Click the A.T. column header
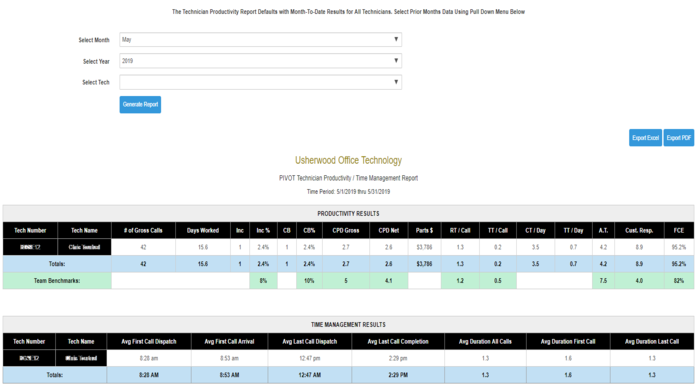The image size is (697, 387). tap(603, 230)
